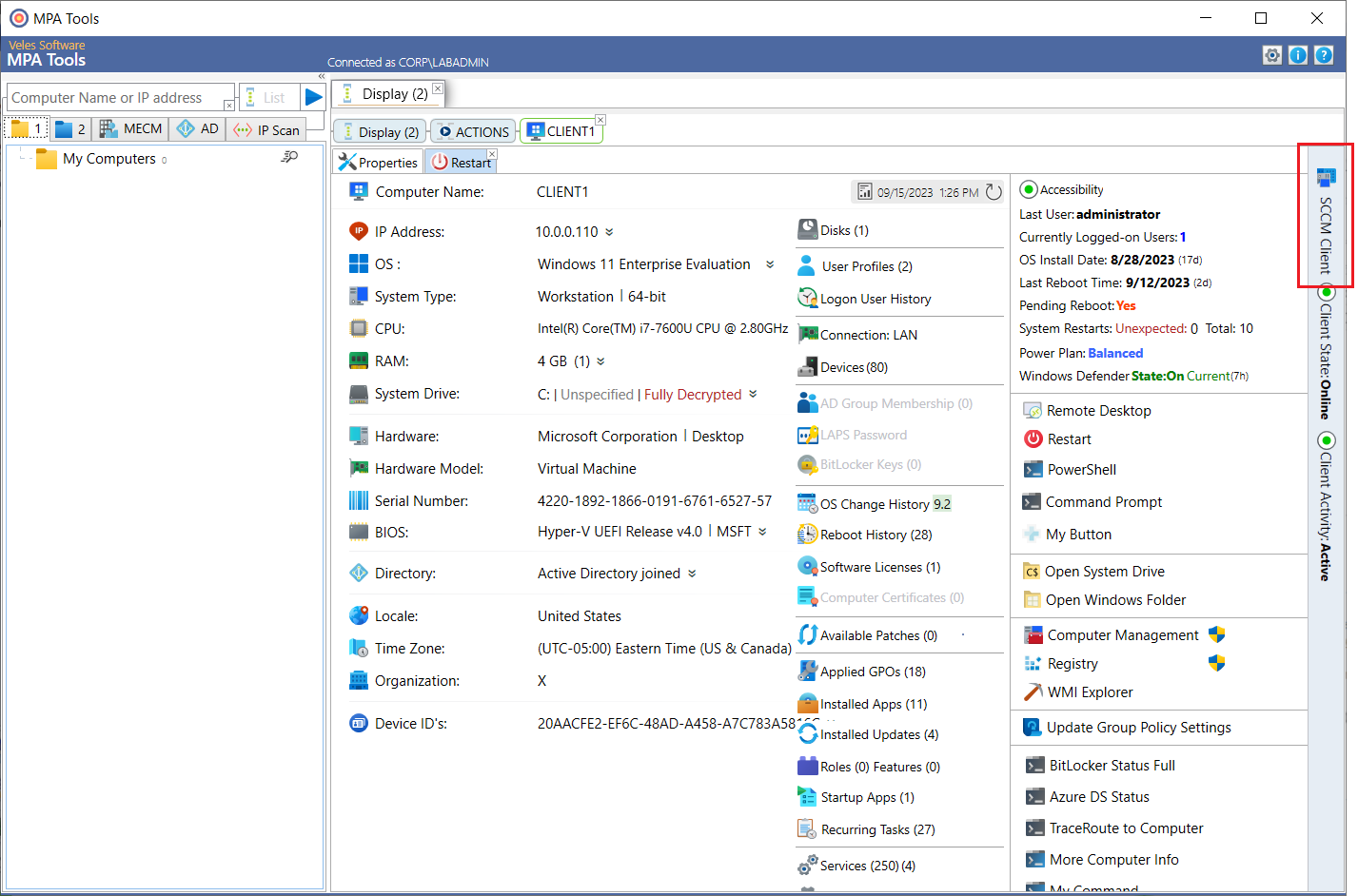Click Open System Drive
Image resolution: width=1358 pixels, height=896 pixels.
tap(1093, 572)
